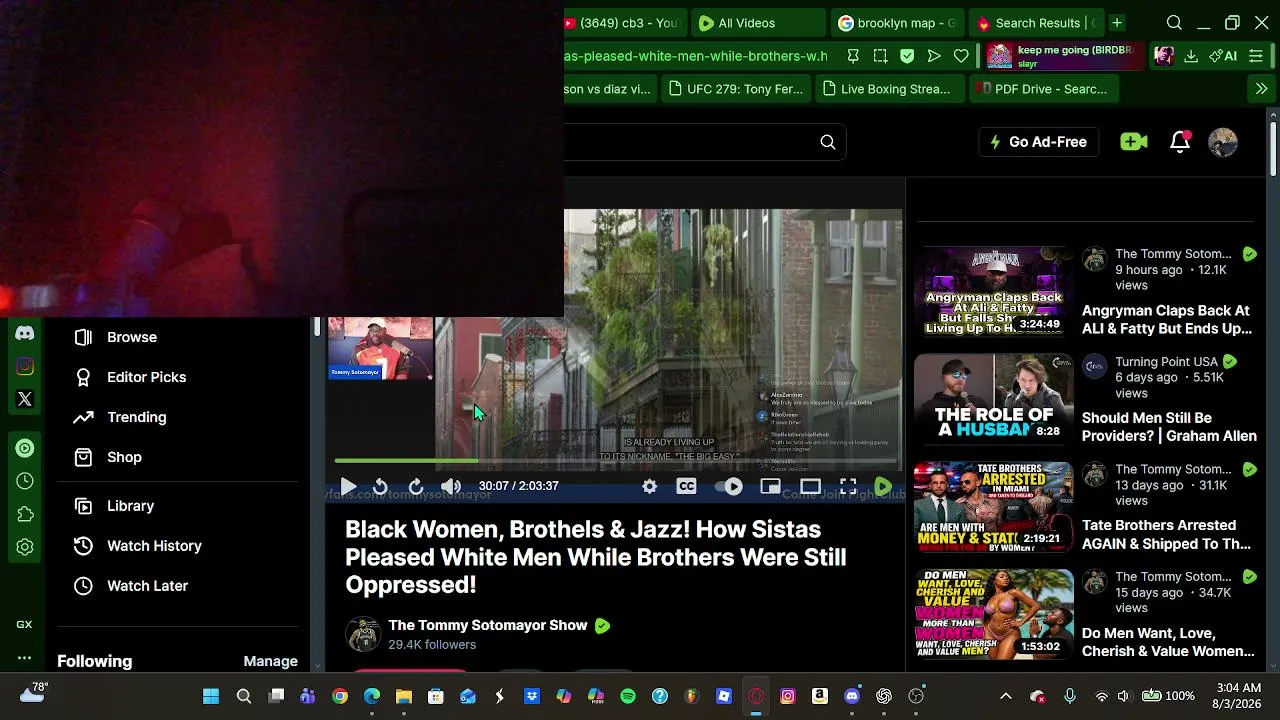This screenshot has height=720, width=1280.
Task: Click inside Rumble search field
Action: (x=688, y=142)
